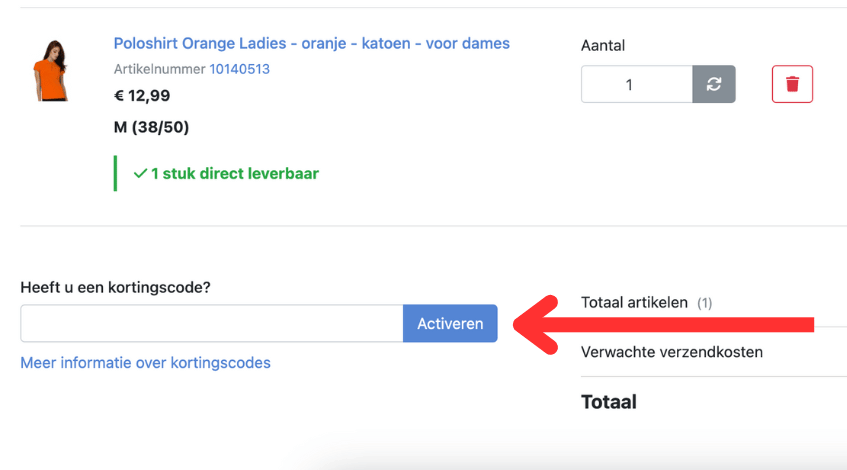
Task: Click the Verwachte verzendkosten row
Action: [x=671, y=352]
